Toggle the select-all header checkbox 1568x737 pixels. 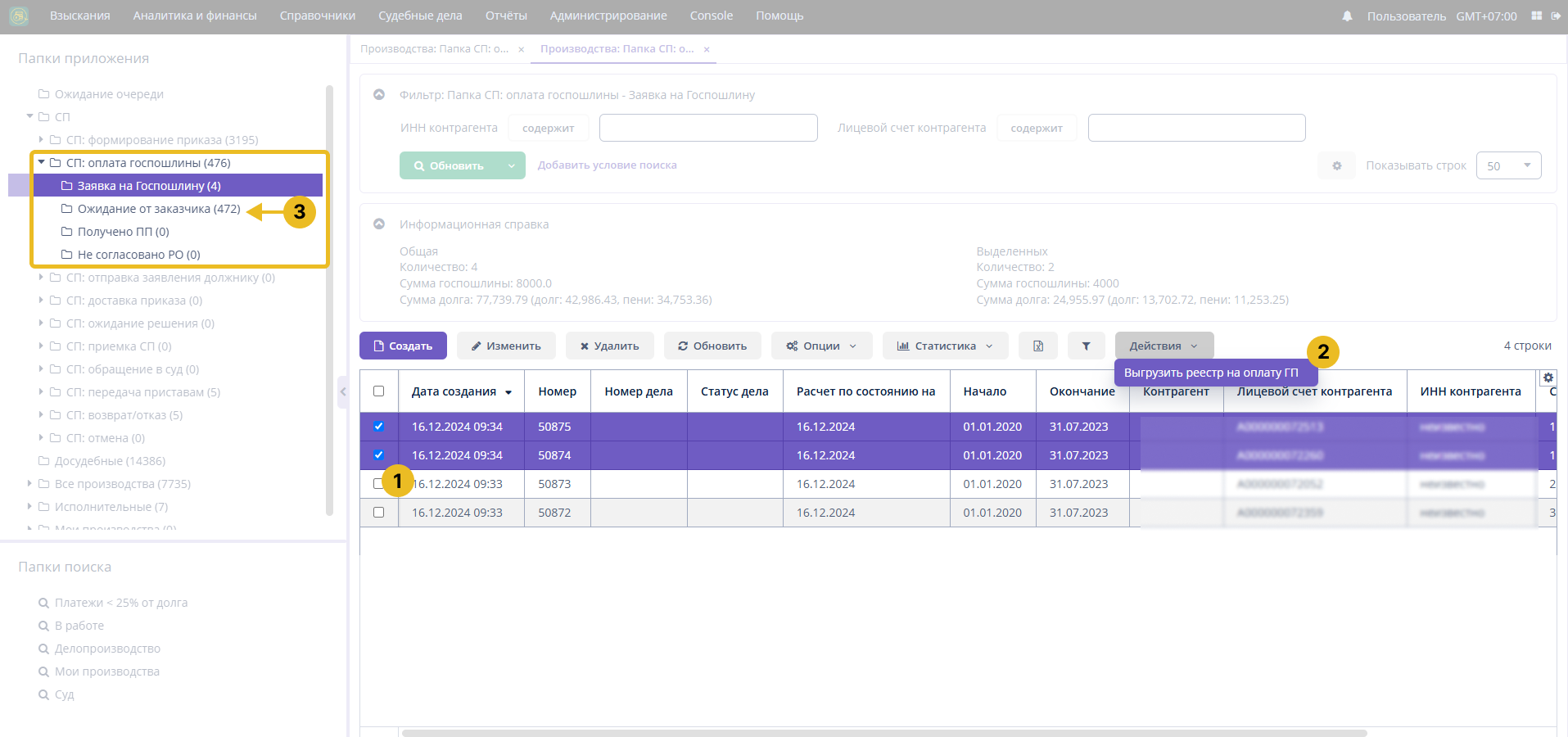coord(378,391)
